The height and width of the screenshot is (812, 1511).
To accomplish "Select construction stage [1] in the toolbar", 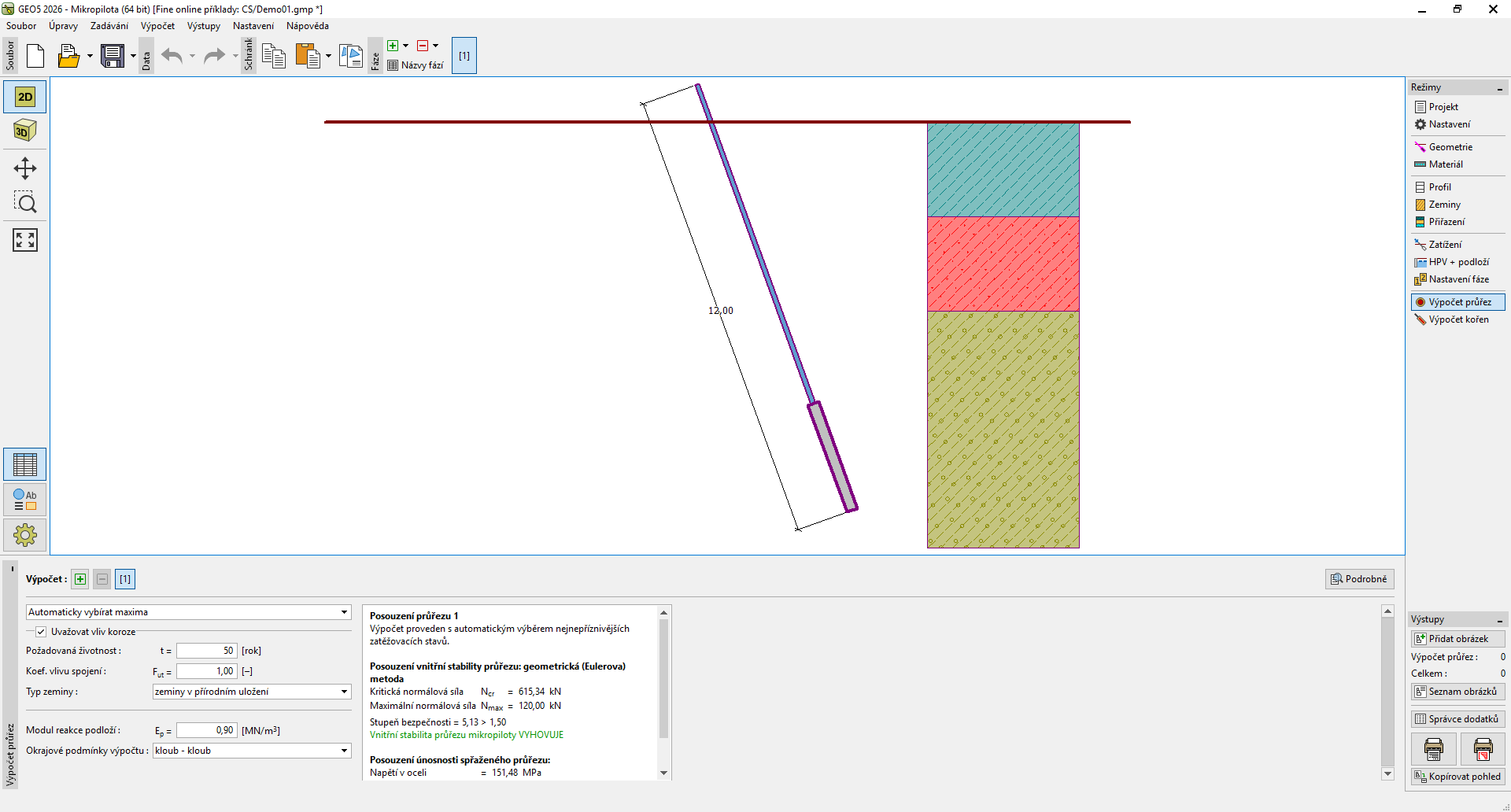I will pyautogui.click(x=464, y=56).
